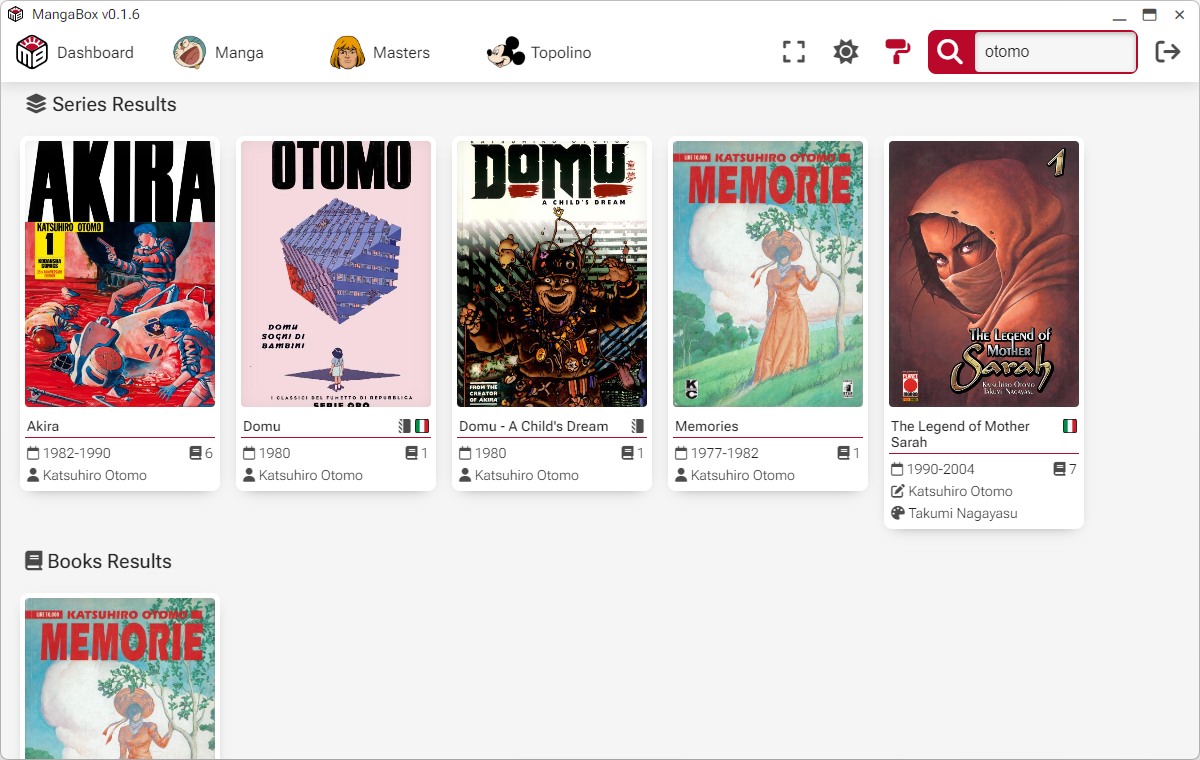The width and height of the screenshot is (1200, 760).
Task: Click the Akira series title
Action: click(43, 426)
